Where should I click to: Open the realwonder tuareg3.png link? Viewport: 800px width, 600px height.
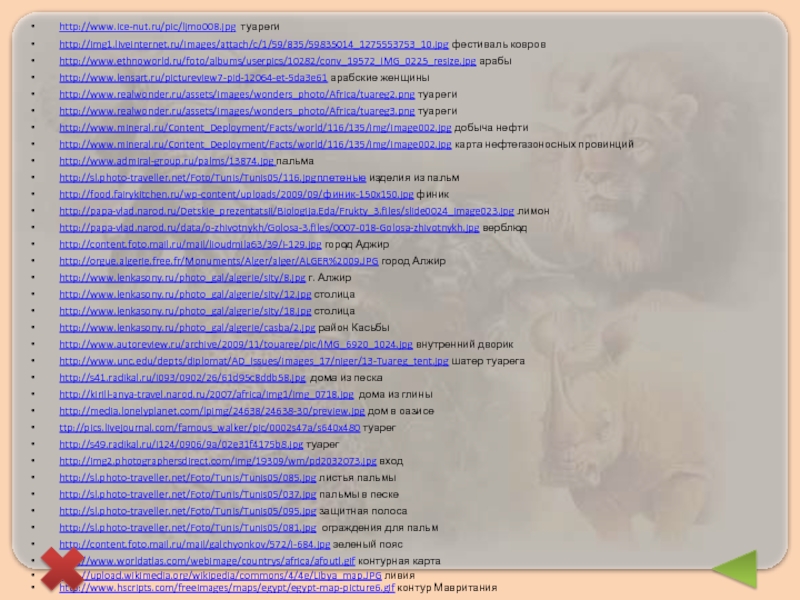[x=237, y=111]
